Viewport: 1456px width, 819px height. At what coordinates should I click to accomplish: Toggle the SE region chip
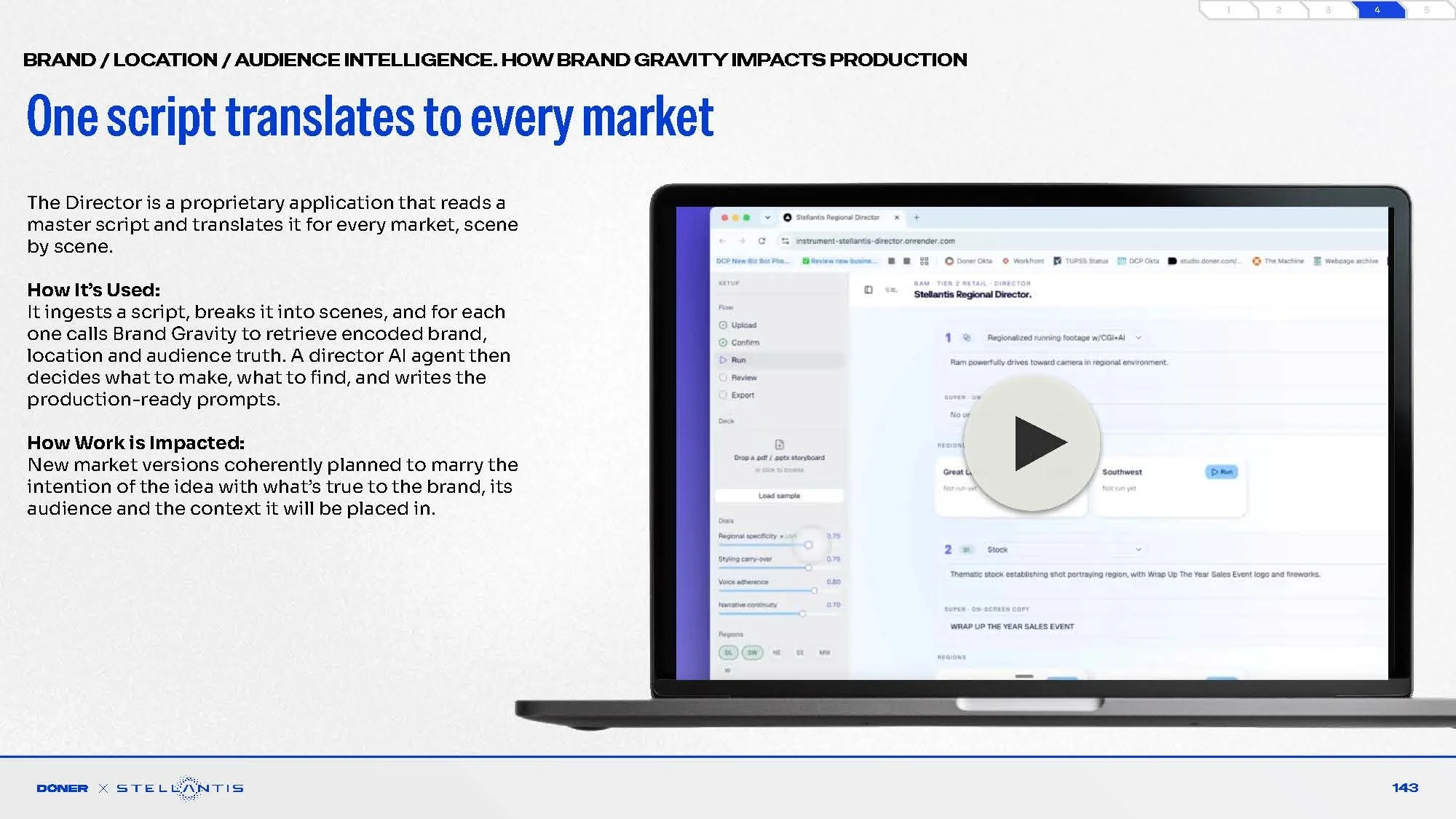800,653
